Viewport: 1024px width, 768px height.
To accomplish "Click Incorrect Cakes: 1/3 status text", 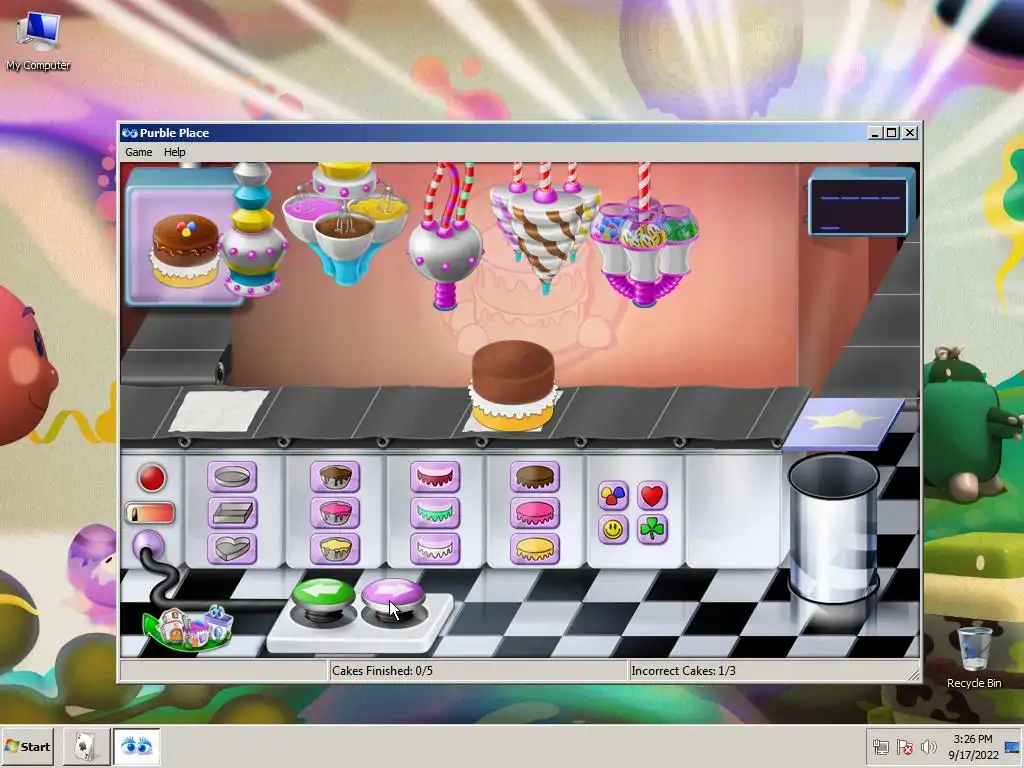I will 683,671.
